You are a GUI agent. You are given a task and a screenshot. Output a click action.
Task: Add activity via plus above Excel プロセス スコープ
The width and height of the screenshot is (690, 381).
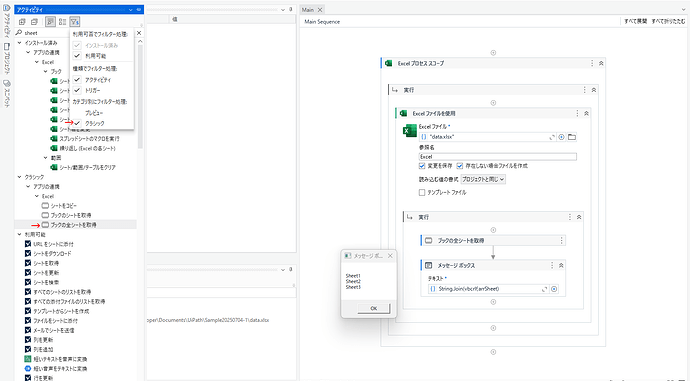tap(493, 53)
